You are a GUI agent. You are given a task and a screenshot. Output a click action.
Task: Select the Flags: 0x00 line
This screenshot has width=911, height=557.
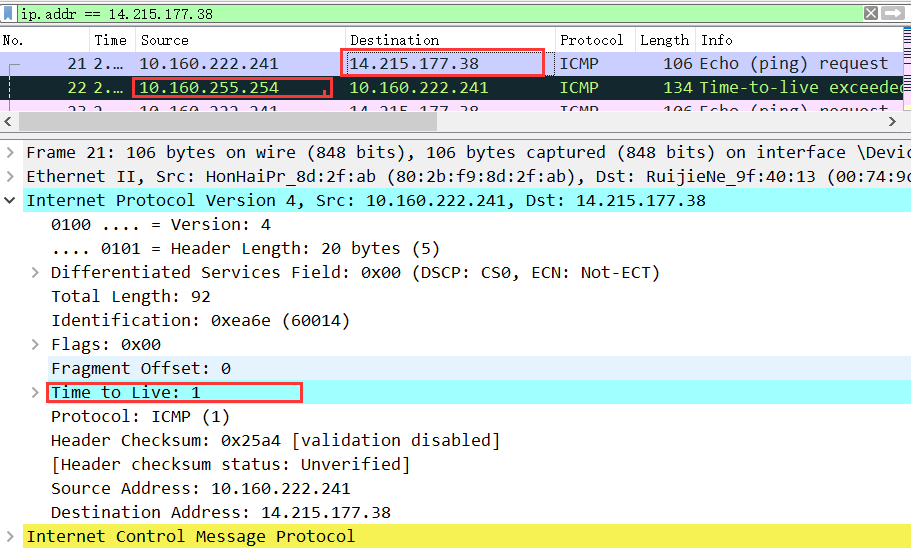pos(106,344)
